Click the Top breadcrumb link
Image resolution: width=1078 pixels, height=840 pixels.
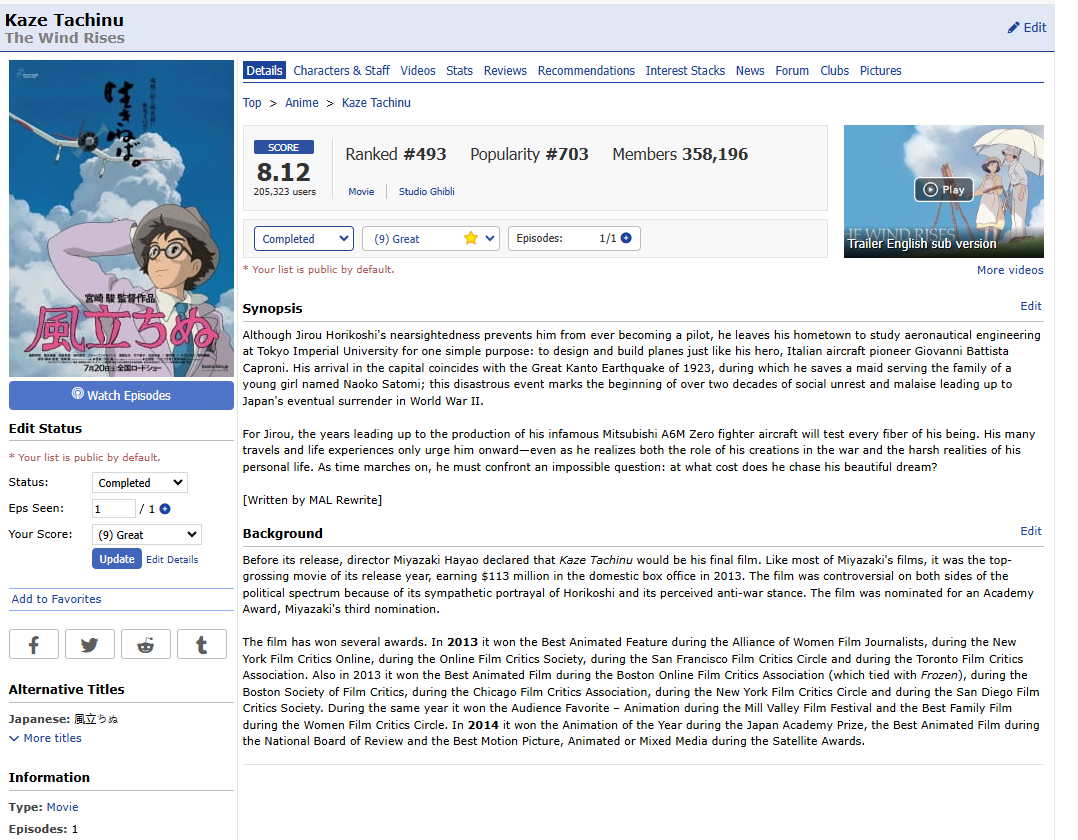pos(252,102)
